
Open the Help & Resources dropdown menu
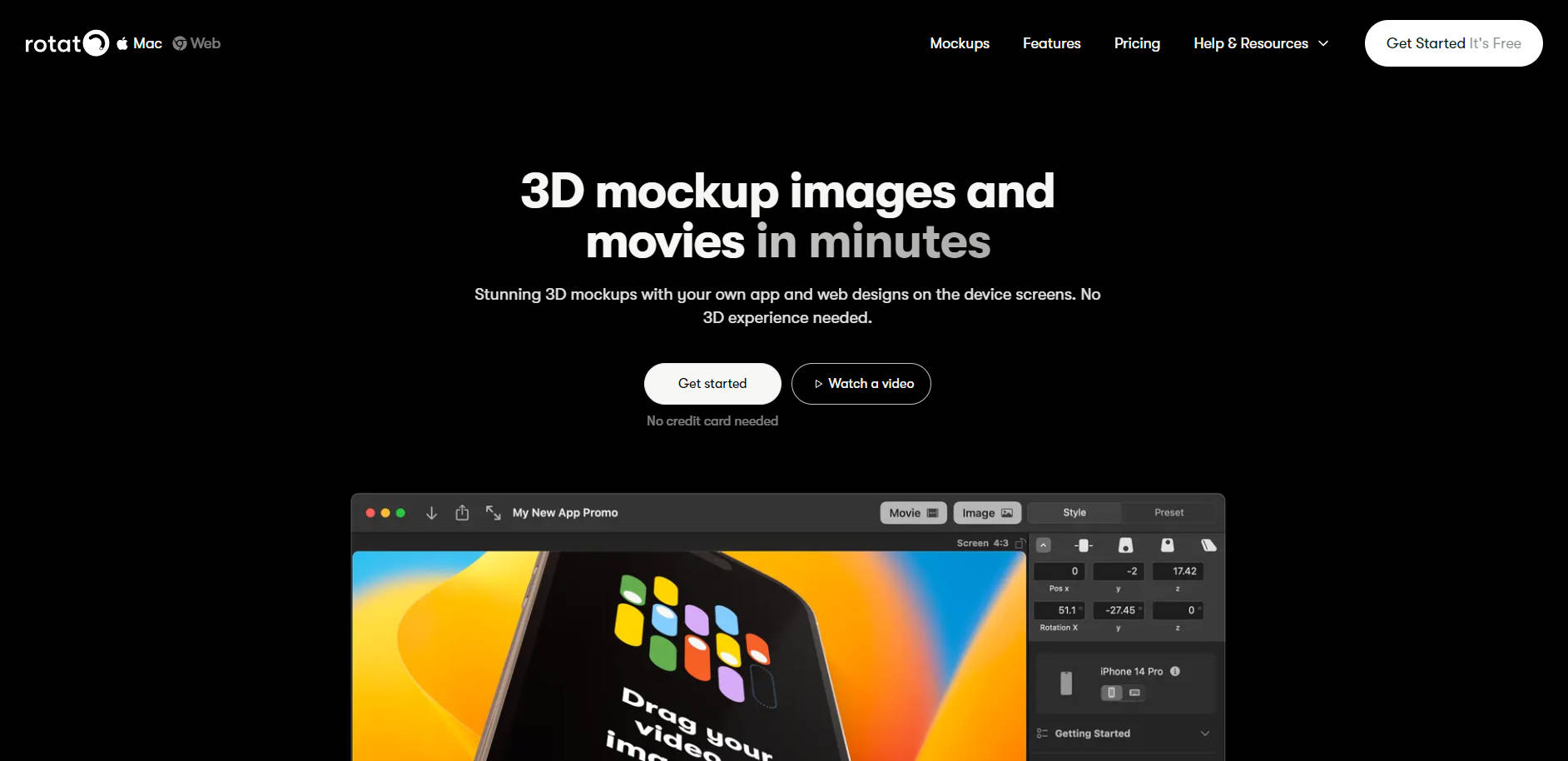point(1260,43)
